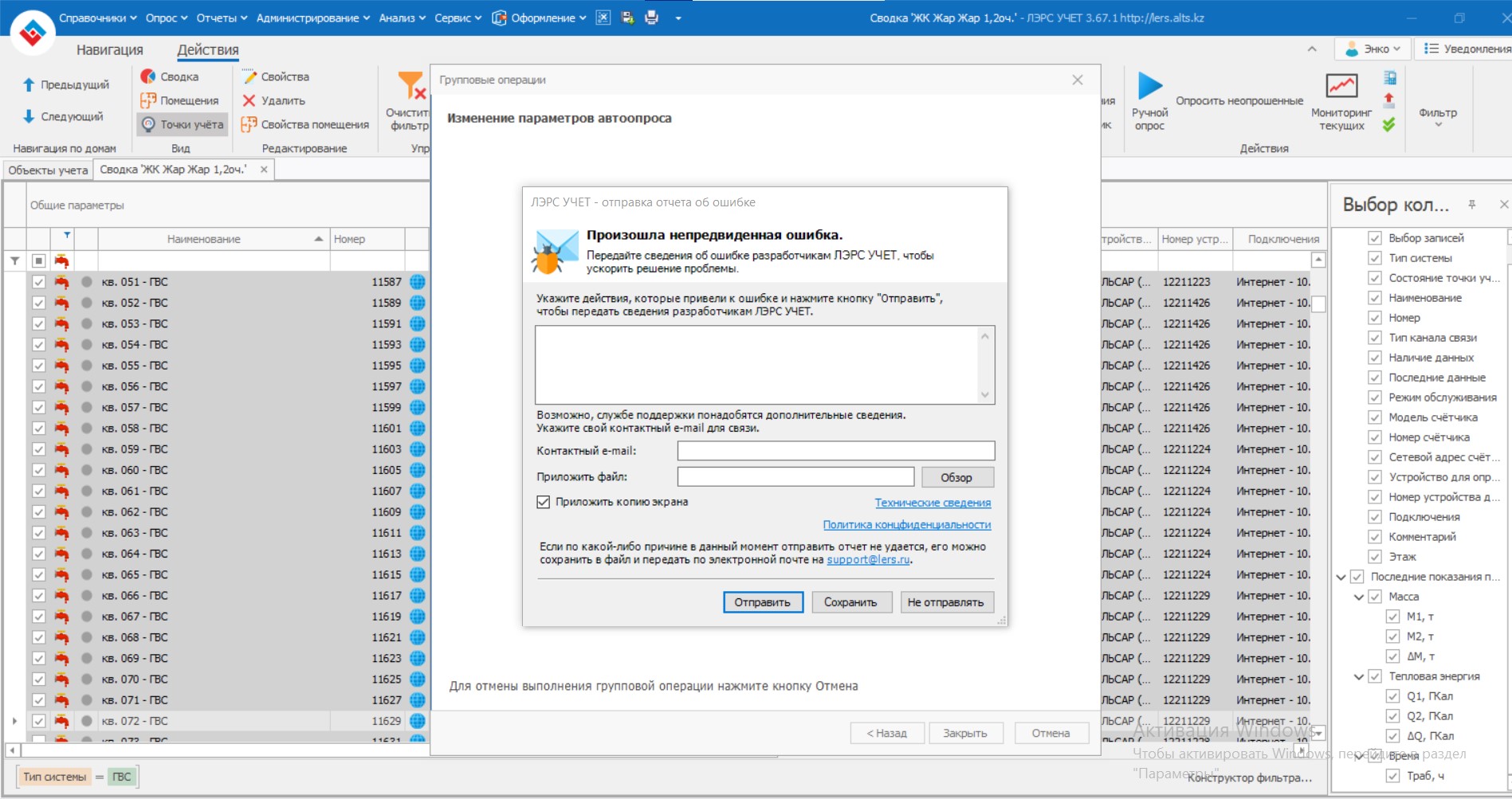Open Мониторинг текущих chart icon
Screen dimensions: 1512x799
point(1341,86)
